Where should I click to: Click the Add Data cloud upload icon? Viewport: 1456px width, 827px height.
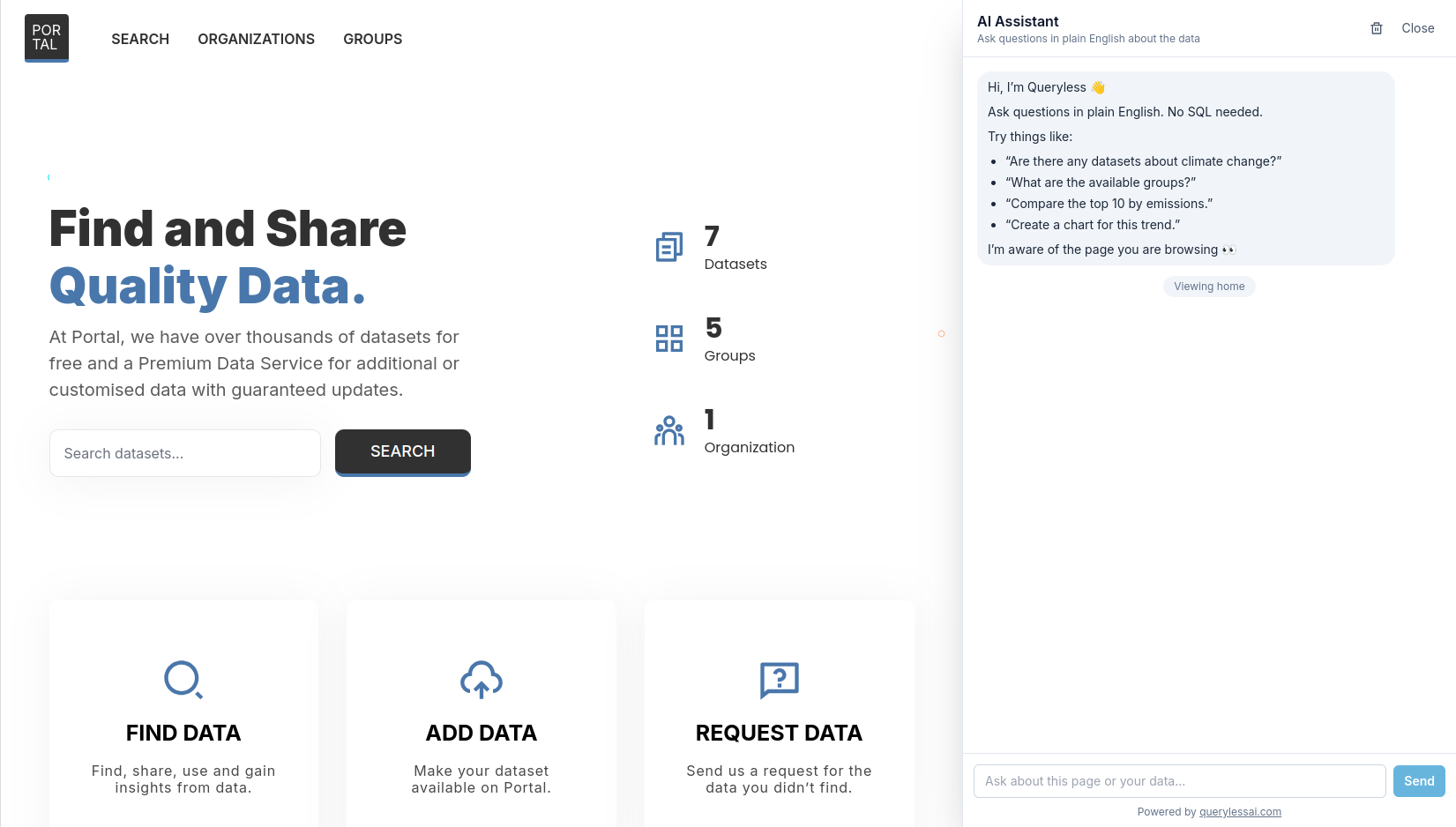click(481, 680)
